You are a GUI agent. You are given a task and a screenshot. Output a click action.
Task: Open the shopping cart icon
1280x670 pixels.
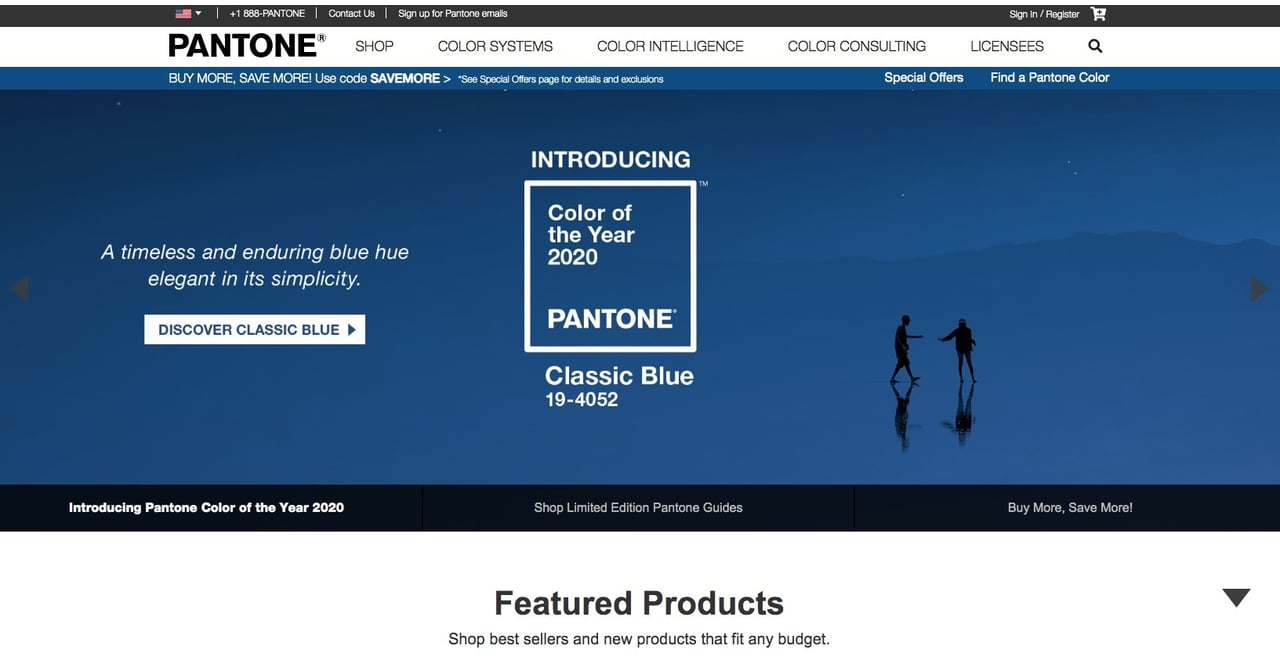point(1098,14)
